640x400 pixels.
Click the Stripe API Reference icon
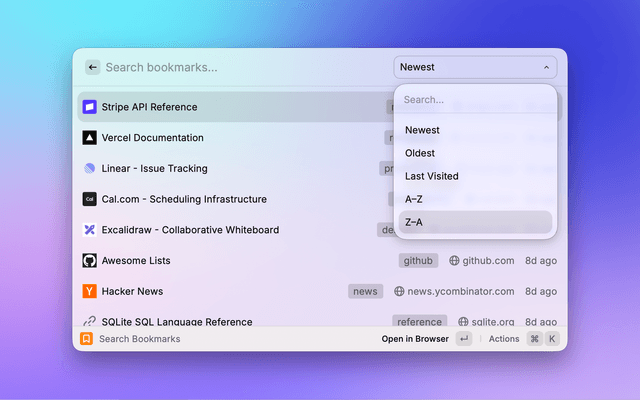(89, 107)
